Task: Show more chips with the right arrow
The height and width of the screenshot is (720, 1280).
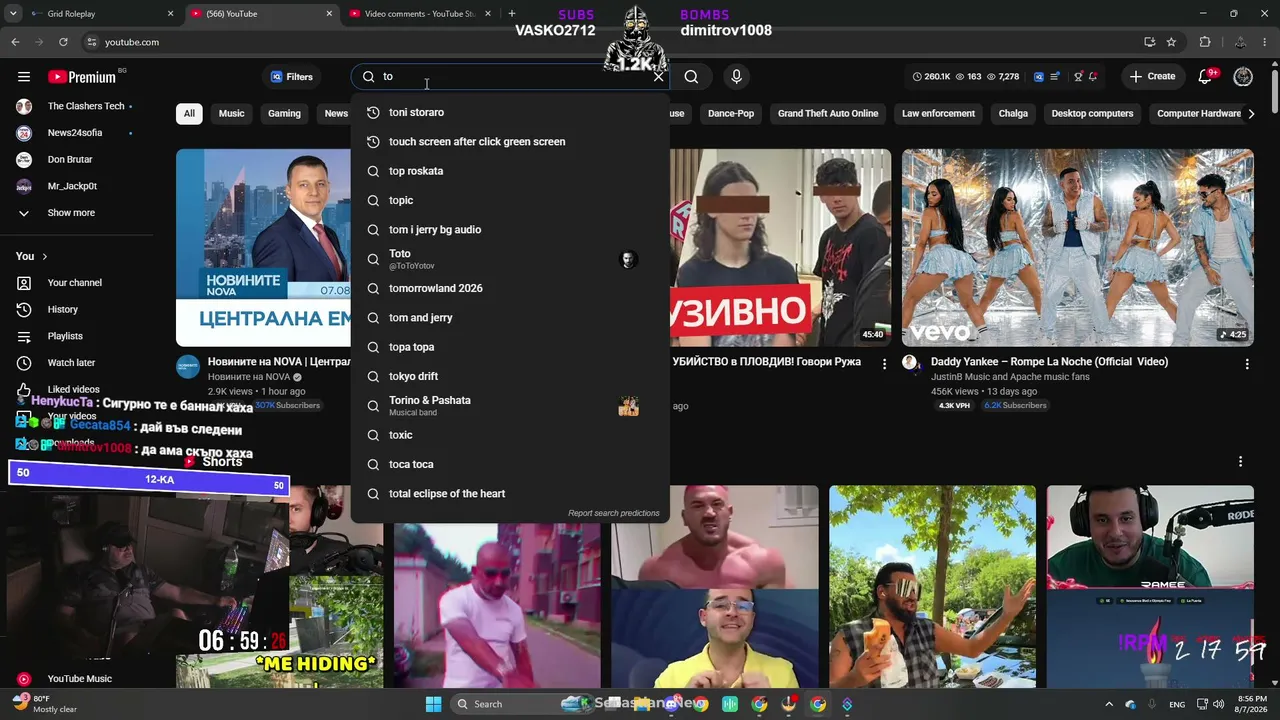Action: [1251, 113]
